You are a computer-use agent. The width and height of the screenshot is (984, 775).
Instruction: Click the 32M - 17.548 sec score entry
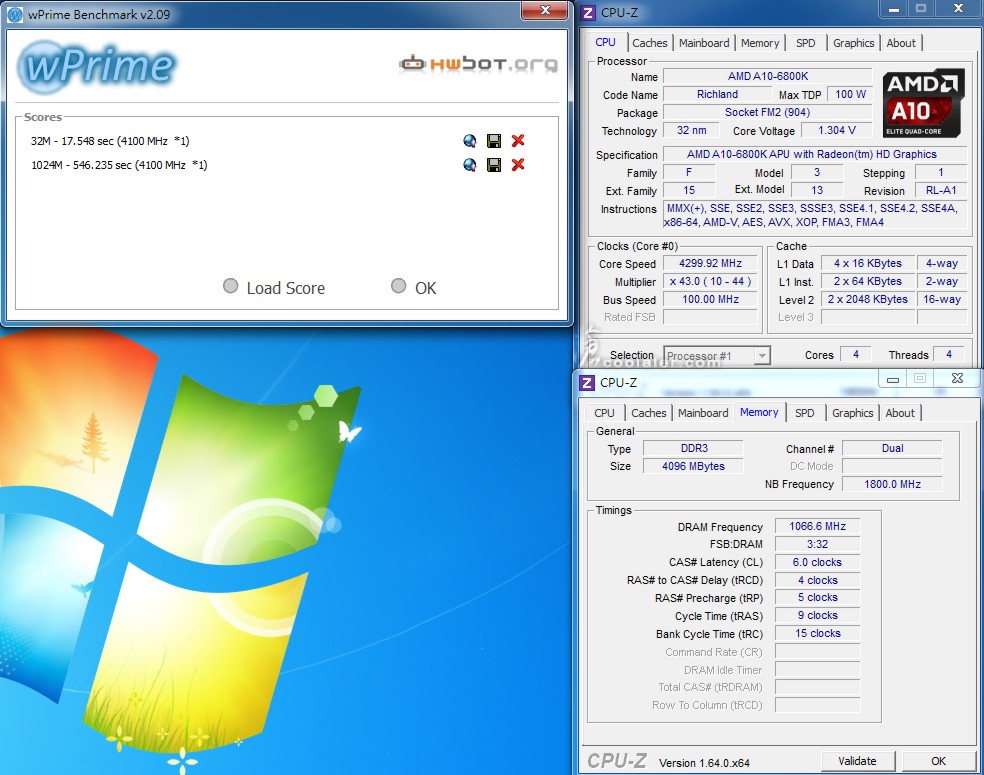point(110,141)
